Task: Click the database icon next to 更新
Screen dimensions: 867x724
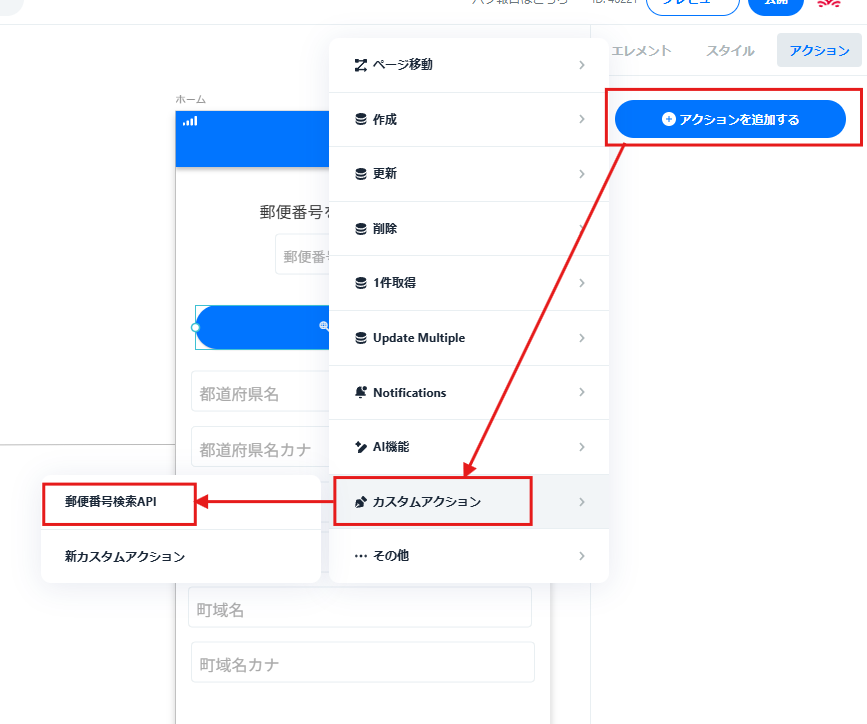Action: pos(361,174)
